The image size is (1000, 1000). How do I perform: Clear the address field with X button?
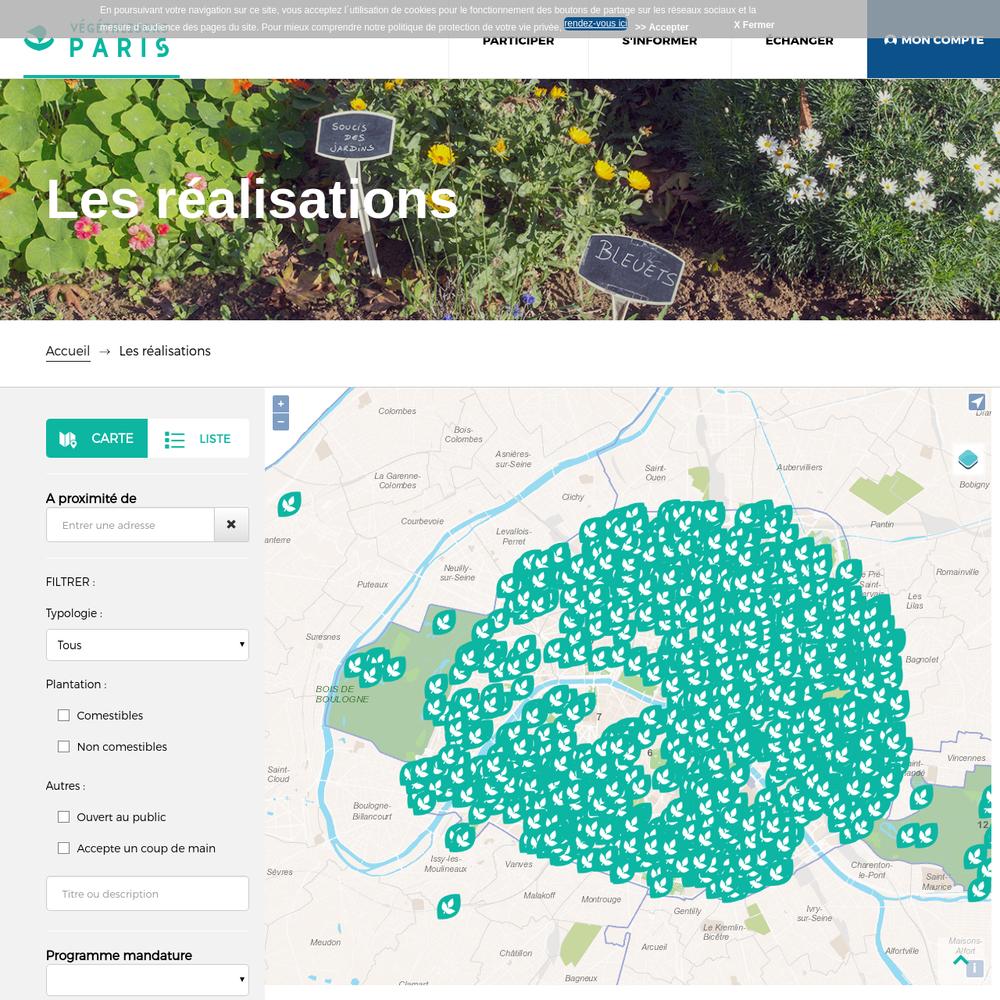(232, 524)
